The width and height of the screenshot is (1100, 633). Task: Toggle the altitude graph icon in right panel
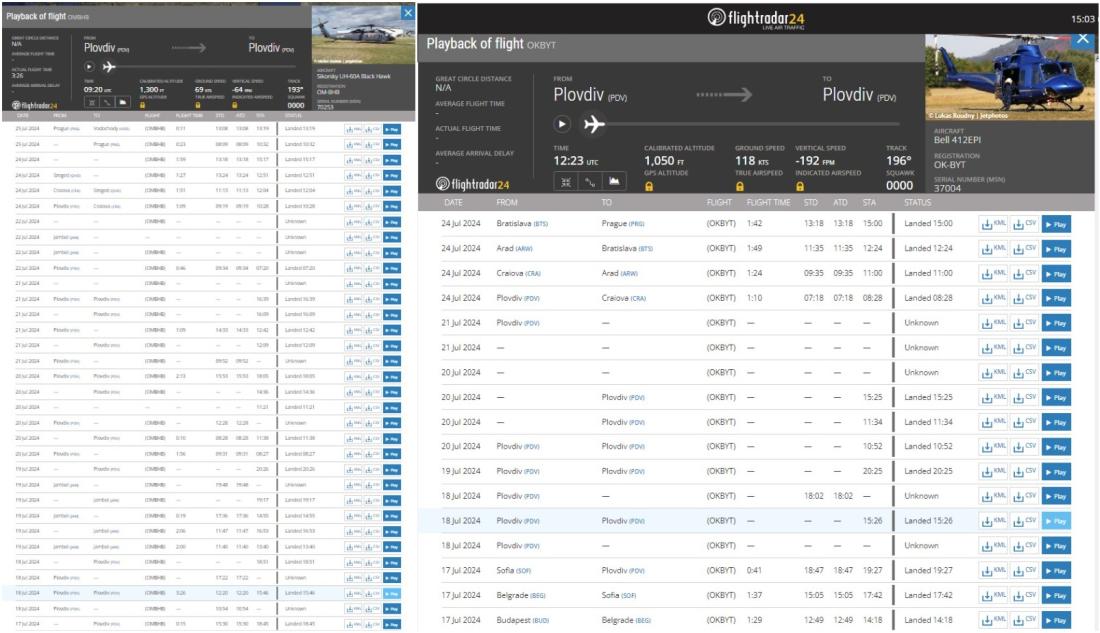pyautogui.click(x=614, y=182)
